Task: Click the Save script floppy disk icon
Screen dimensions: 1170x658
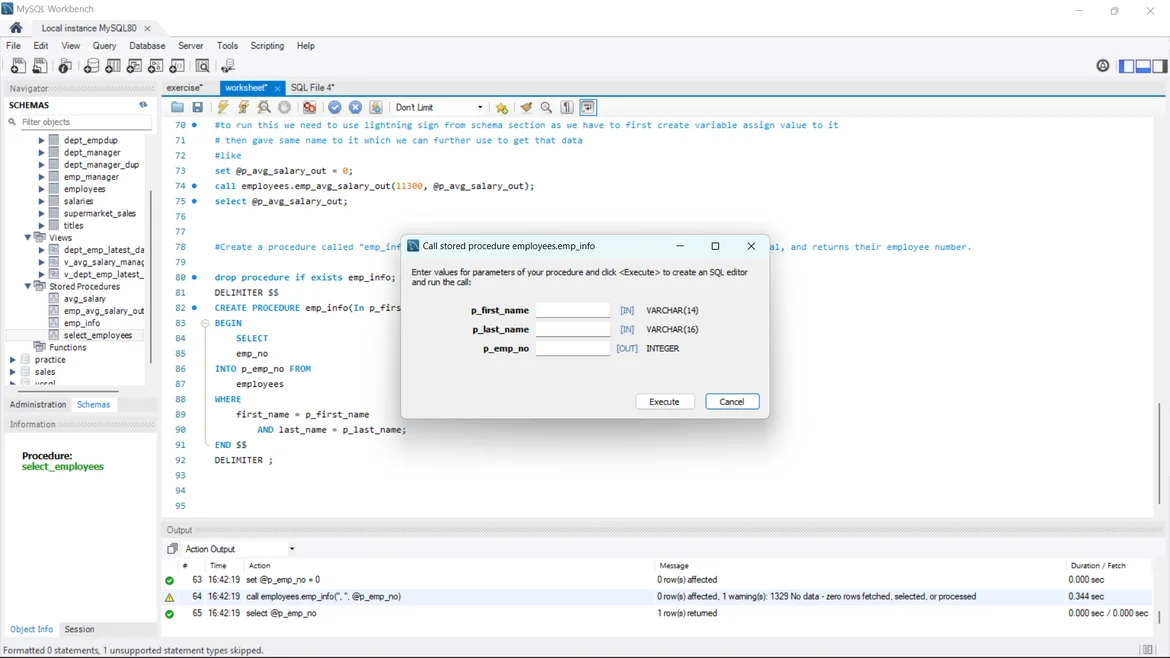Action: pos(198,107)
